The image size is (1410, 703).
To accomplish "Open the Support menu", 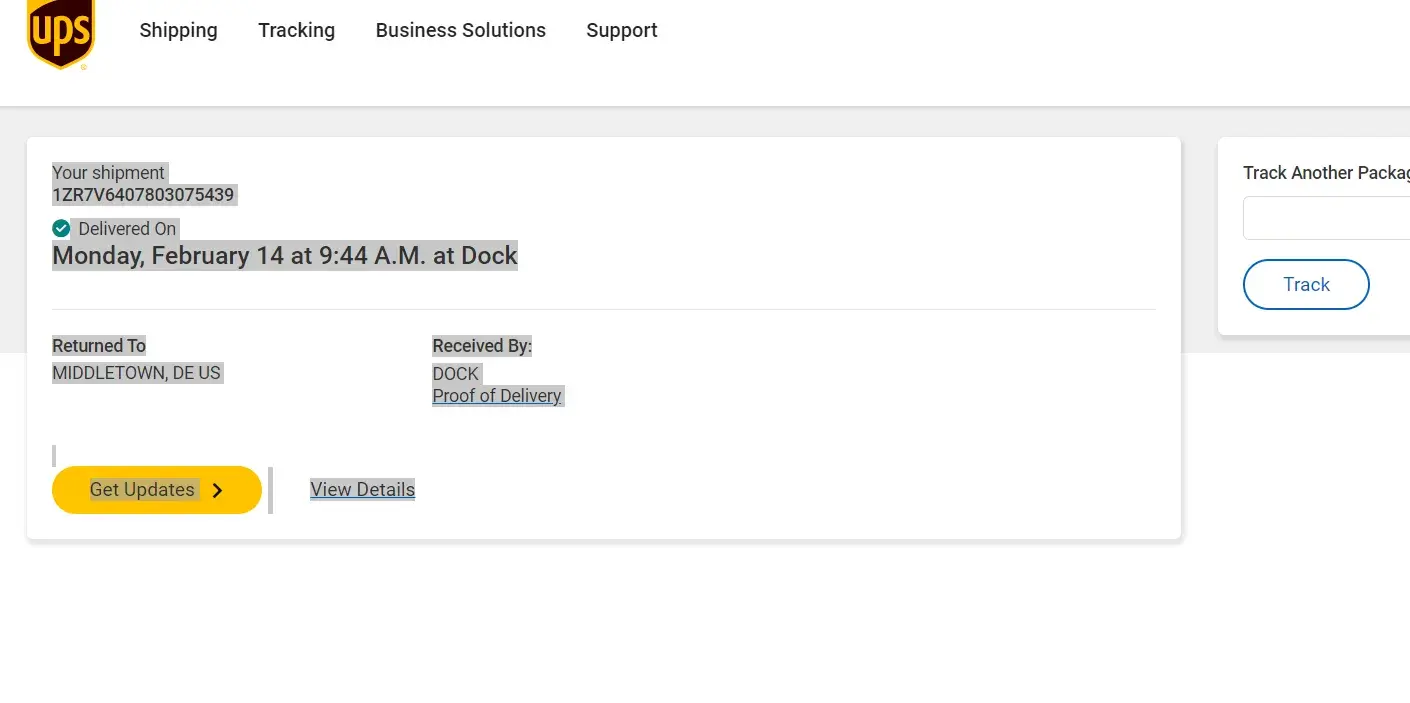I will click(x=621, y=30).
